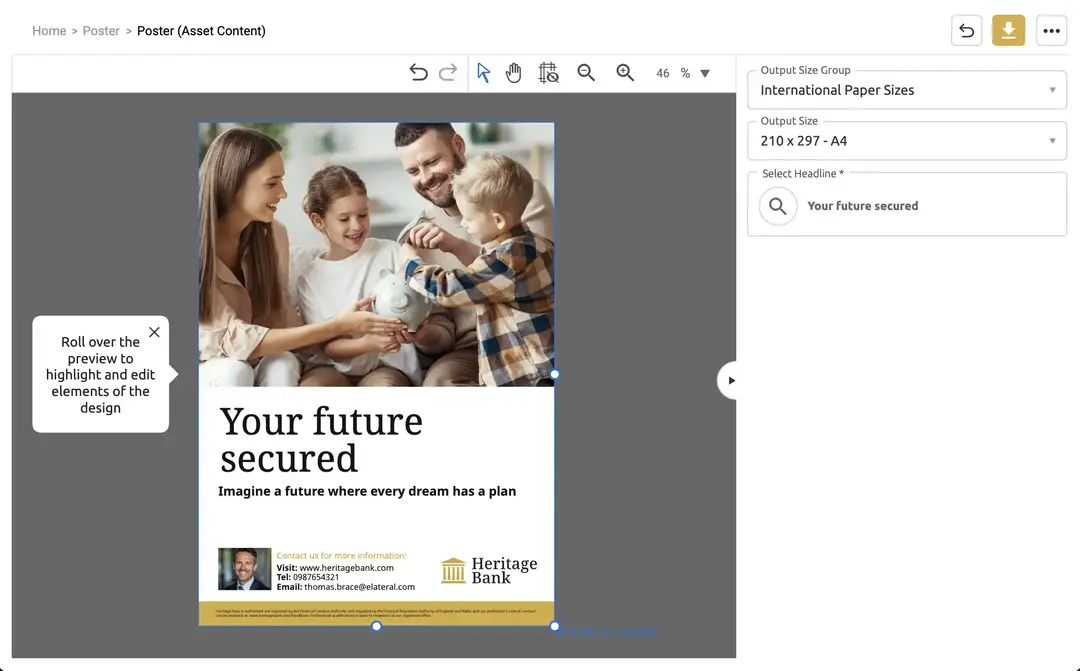Open the more options ellipsis menu
This screenshot has width=1080, height=671.
(1051, 30)
